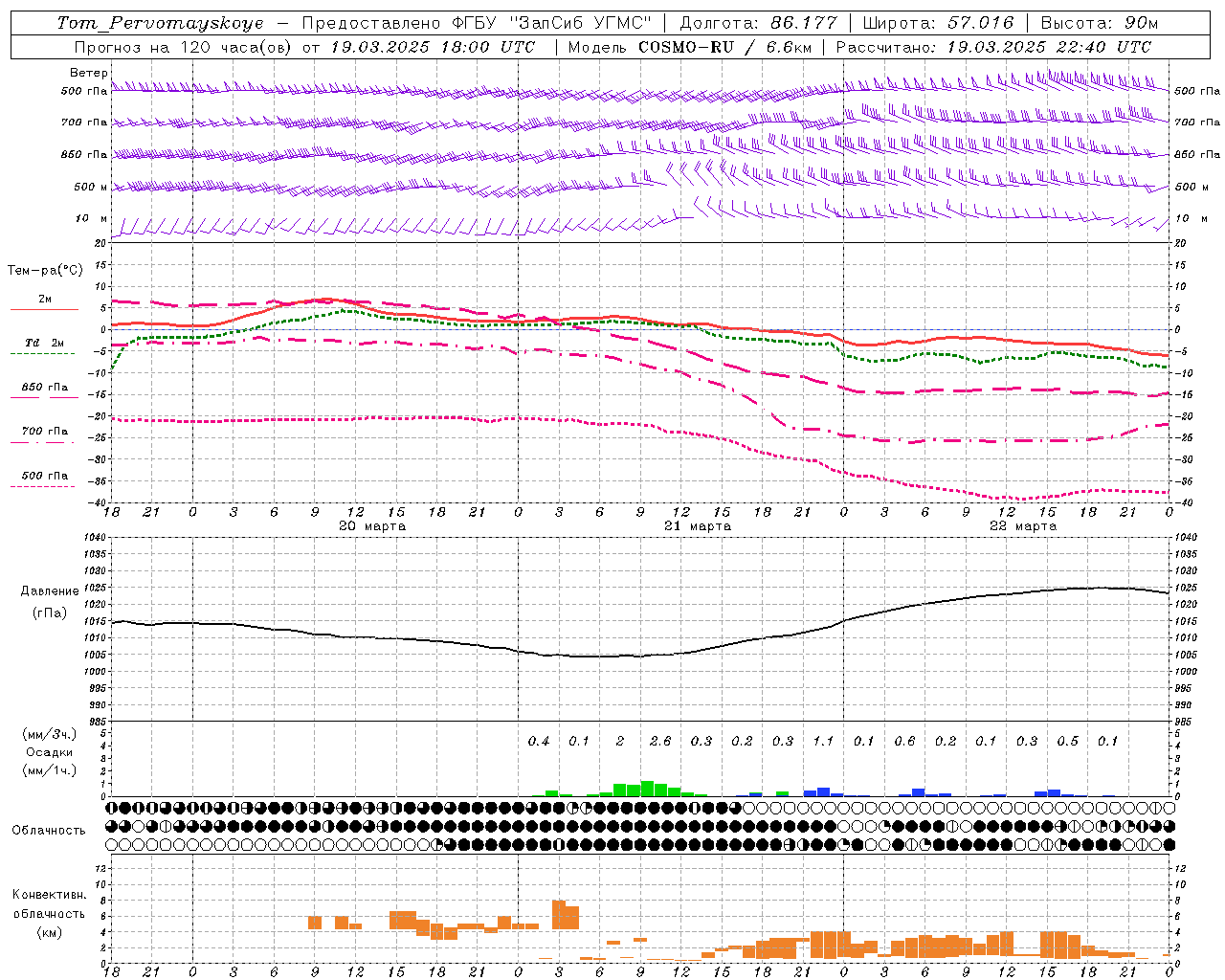Click the '0.5' three-hour precipitation value

(1067, 742)
